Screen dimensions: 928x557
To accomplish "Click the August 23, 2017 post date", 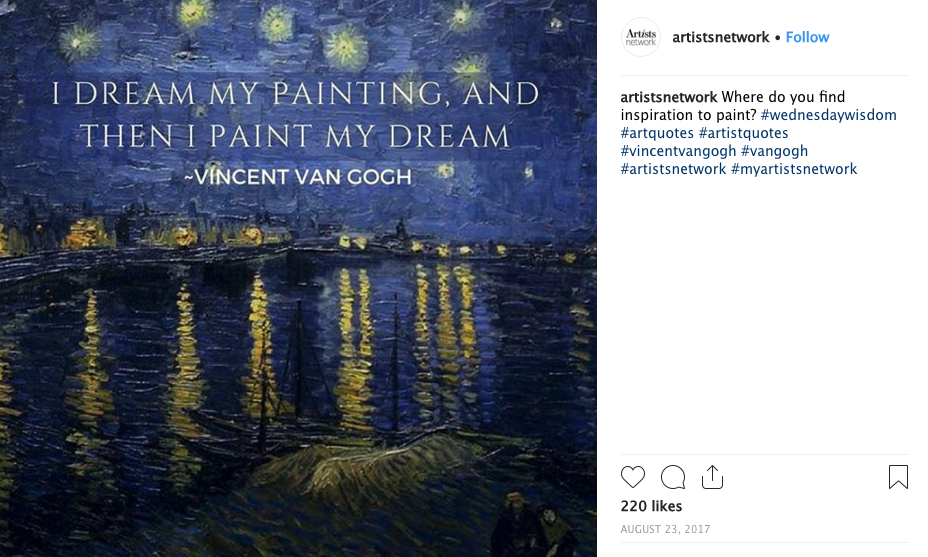I will 665,529.
